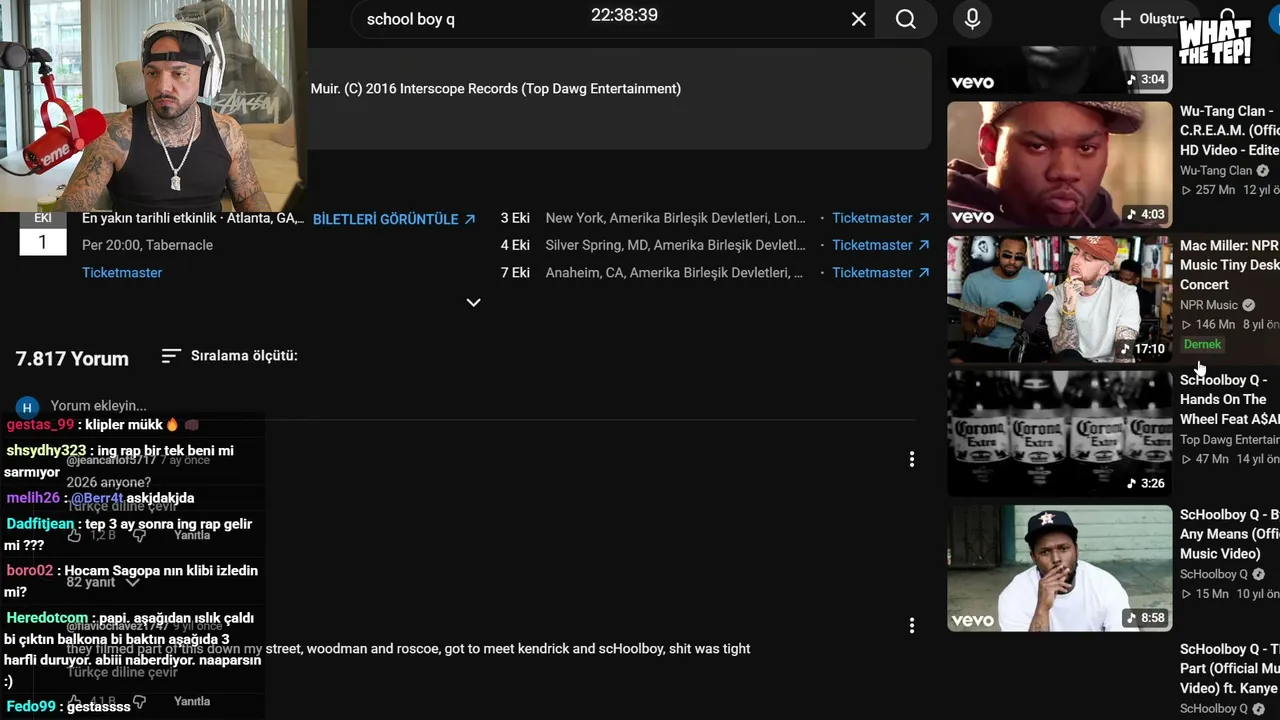The width and height of the screenshot is (1280, 720).
Task: Open the Ticketmaster link under Tabernacle event
Action: pos(122,272)
